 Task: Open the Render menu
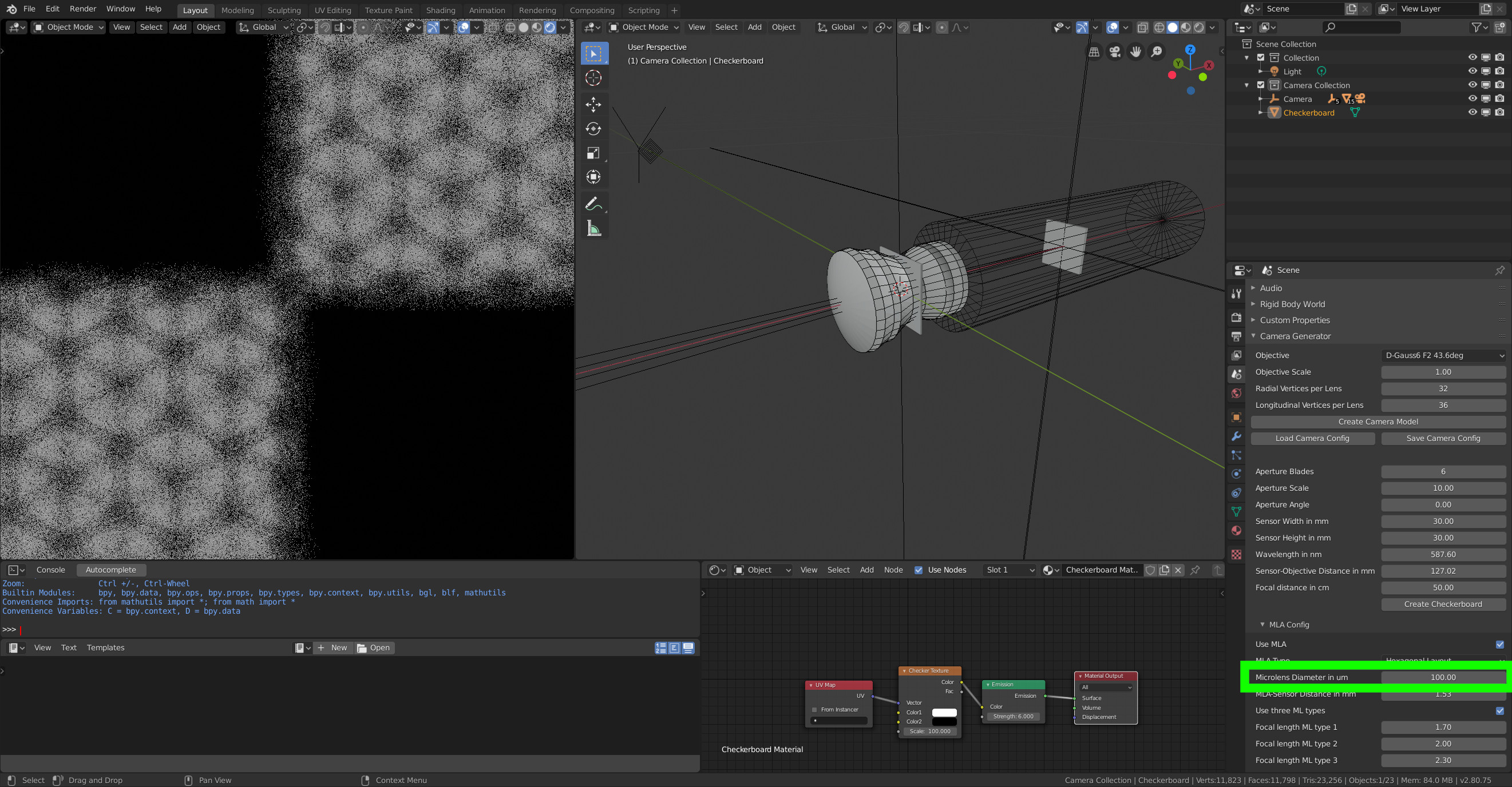83,9
